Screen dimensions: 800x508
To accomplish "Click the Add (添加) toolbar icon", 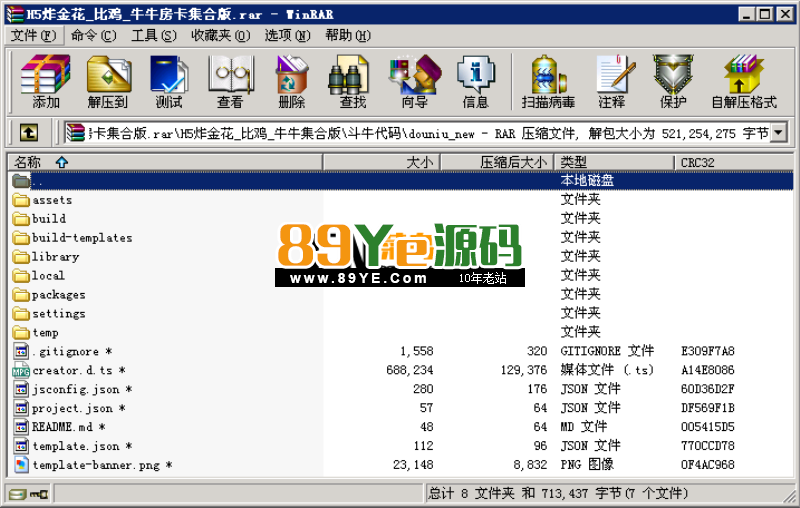I will click(x=46, y=81).
